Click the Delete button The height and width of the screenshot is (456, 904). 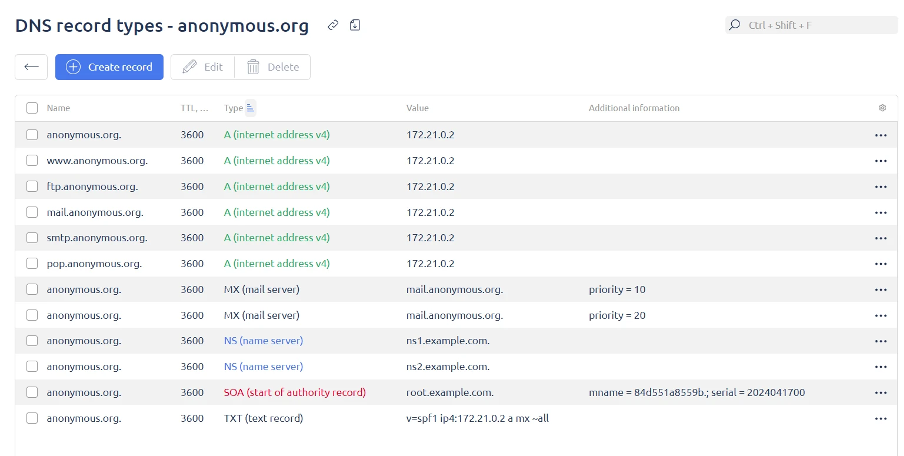(273, 67)
